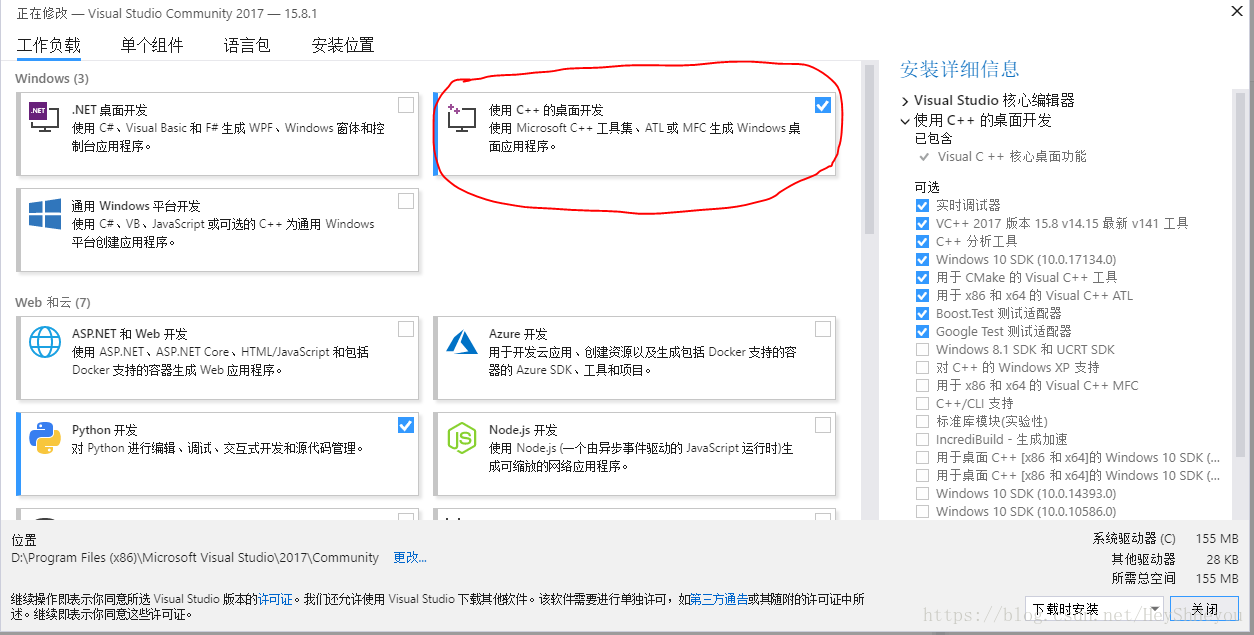The image size is (1254, 635).
Task: Click the Azure development logo icon
Action: tap(461, 342)
